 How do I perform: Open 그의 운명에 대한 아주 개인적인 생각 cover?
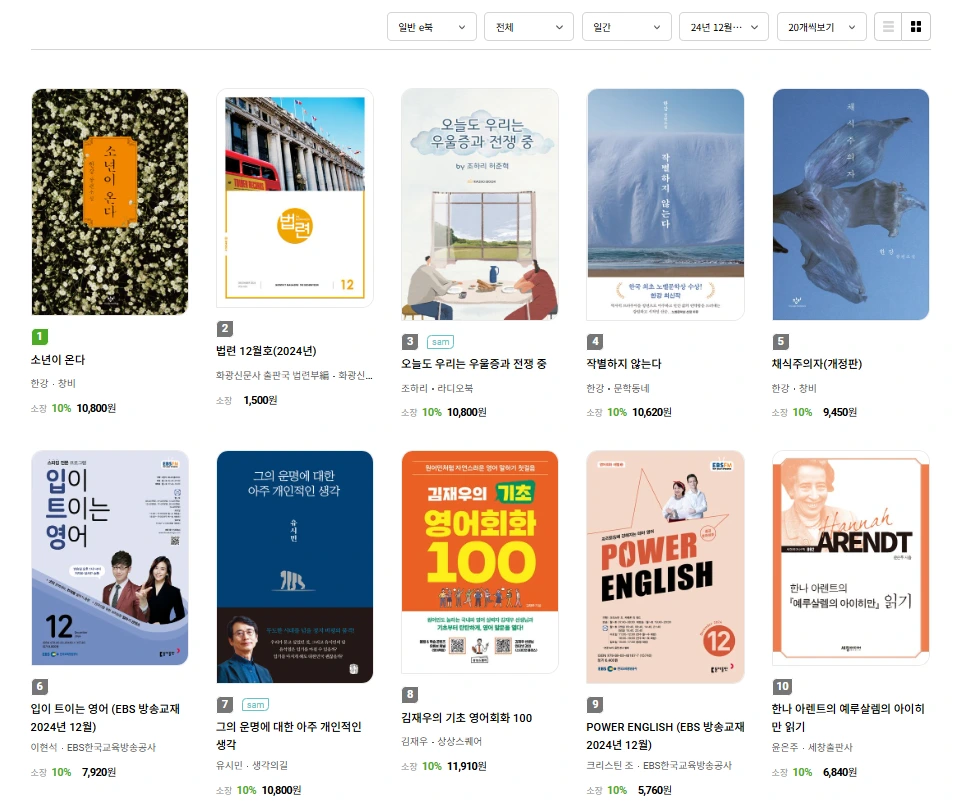coord(295,567)
